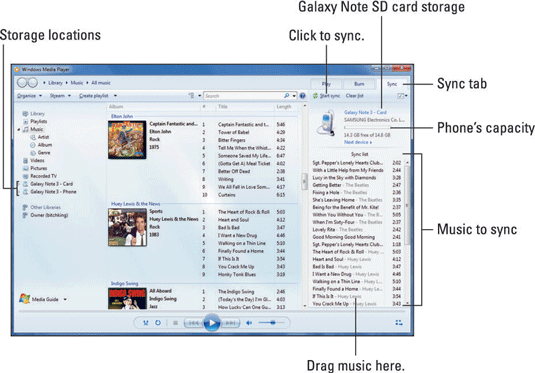Open the View options dropdown arrow
Image resolution: width=535 pixels, height=373 pixels.
click(x=200, y=96)
